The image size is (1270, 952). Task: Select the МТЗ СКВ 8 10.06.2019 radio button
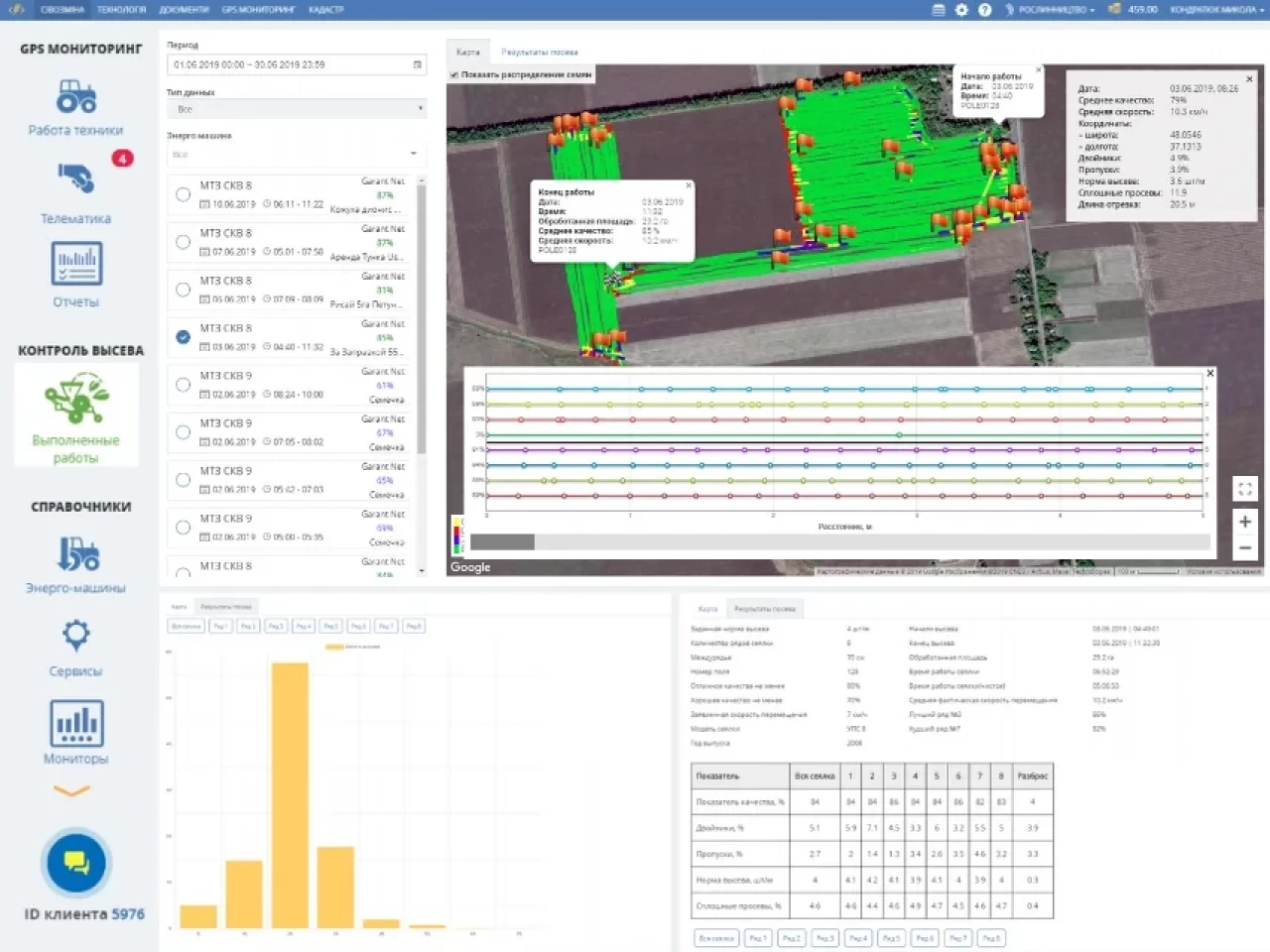183,194
